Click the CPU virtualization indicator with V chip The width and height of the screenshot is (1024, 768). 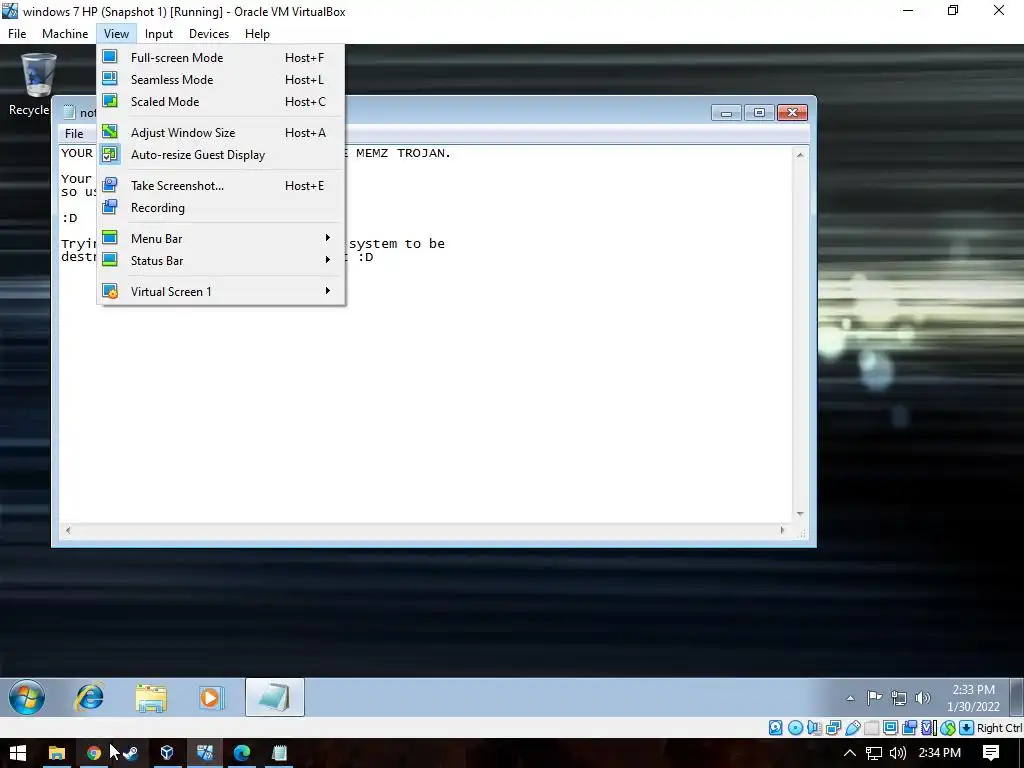pos(928,728)
